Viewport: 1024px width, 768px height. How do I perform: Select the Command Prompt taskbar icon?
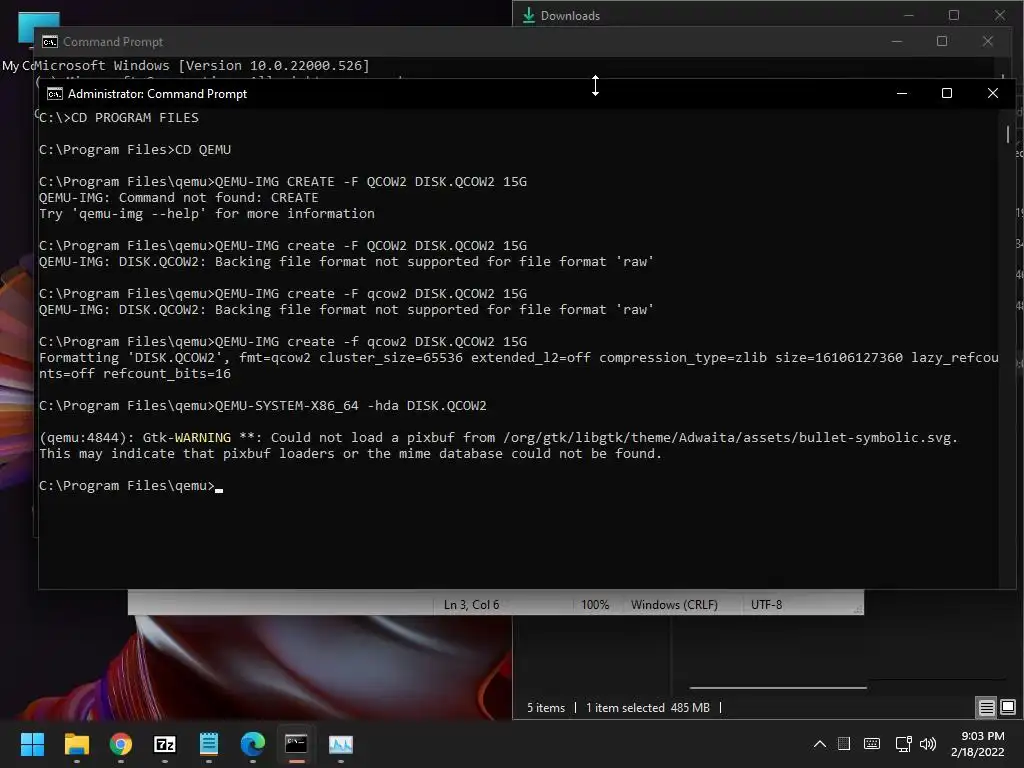(296, 744)
